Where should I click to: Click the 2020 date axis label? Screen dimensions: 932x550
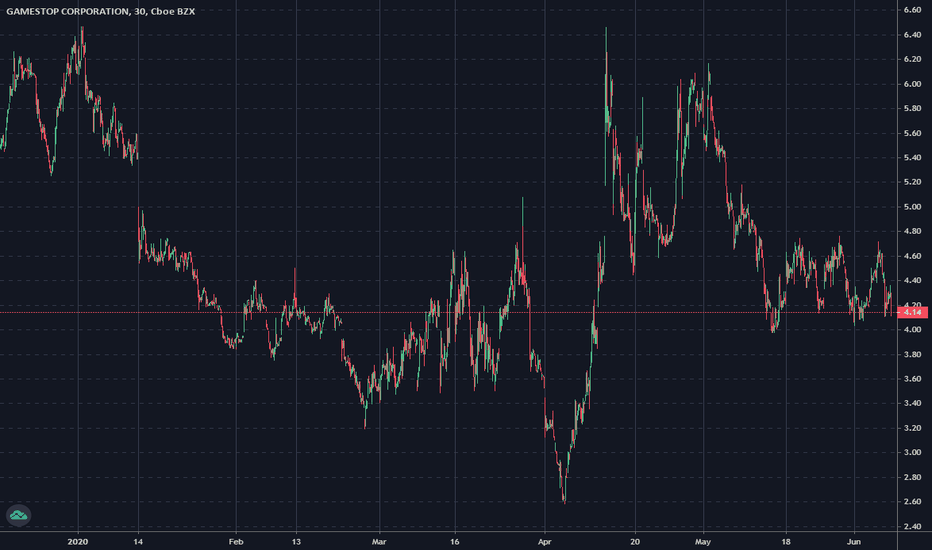78,542
